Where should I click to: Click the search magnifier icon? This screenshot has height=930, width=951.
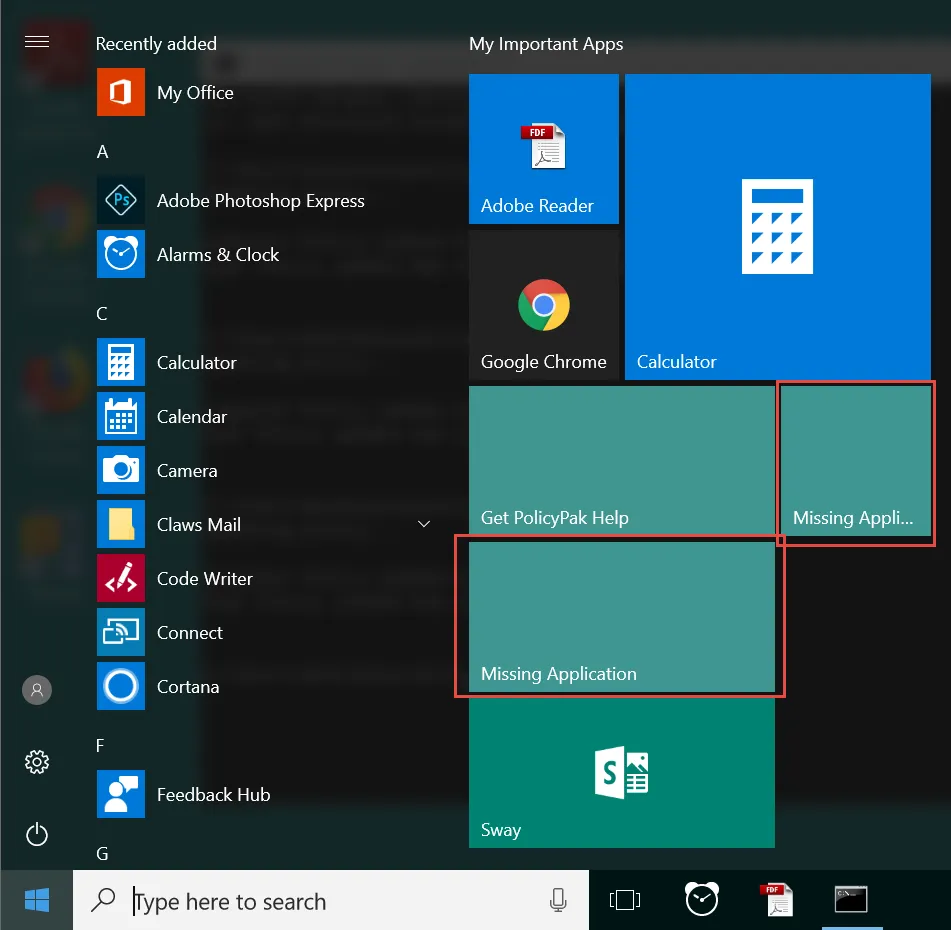pyautogui.click(x=103, y=900)
